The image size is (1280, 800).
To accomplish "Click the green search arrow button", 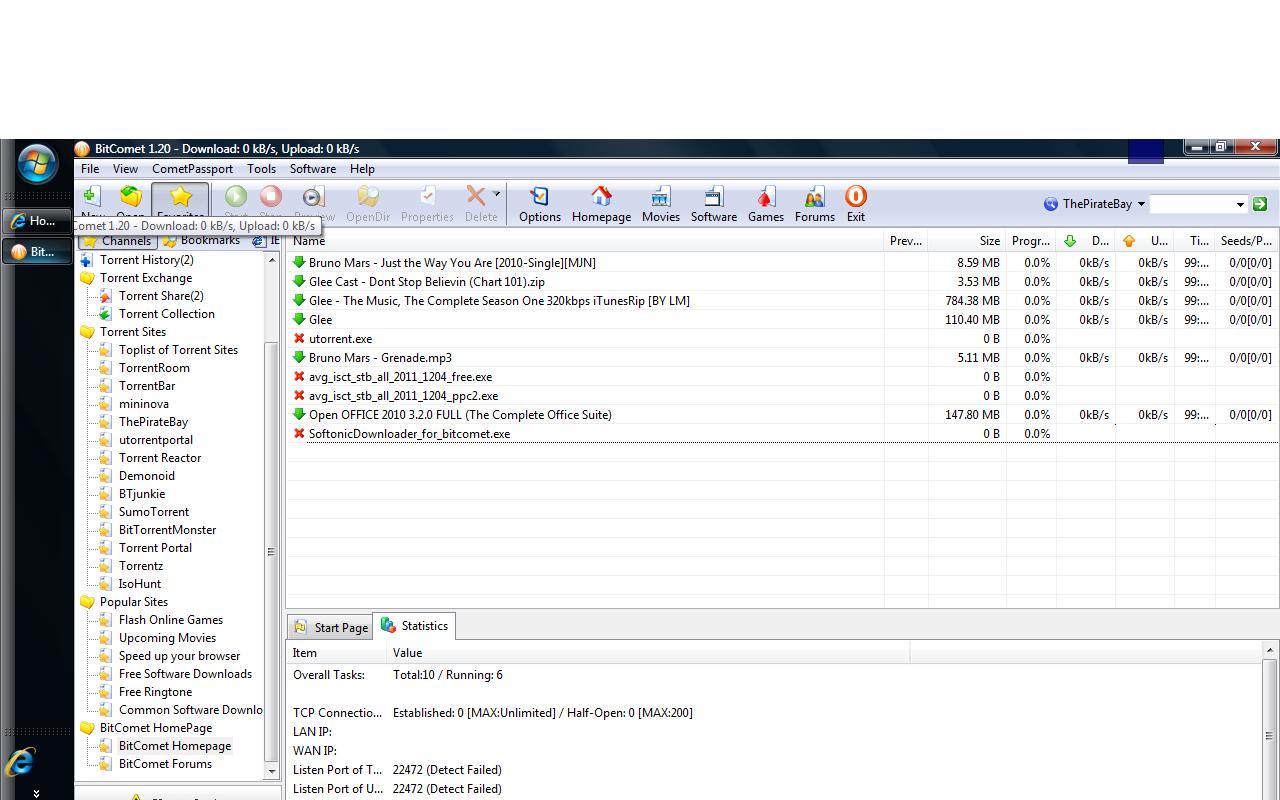I will pos(1260,204).
